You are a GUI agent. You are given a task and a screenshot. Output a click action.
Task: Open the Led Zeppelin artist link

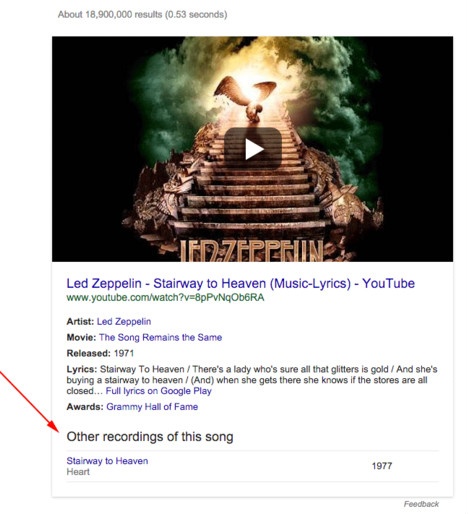(x=124, y=322)
